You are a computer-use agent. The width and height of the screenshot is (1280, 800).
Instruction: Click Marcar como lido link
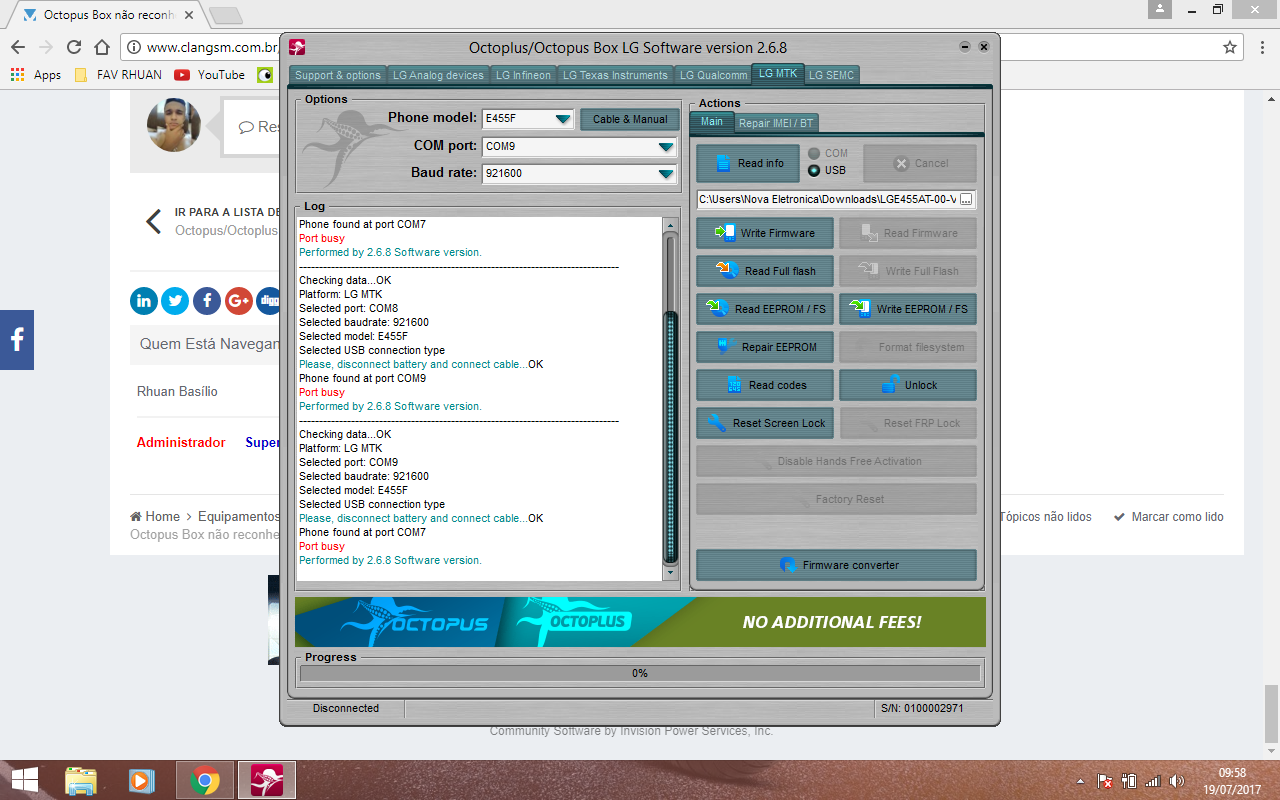click(1169, 517)
